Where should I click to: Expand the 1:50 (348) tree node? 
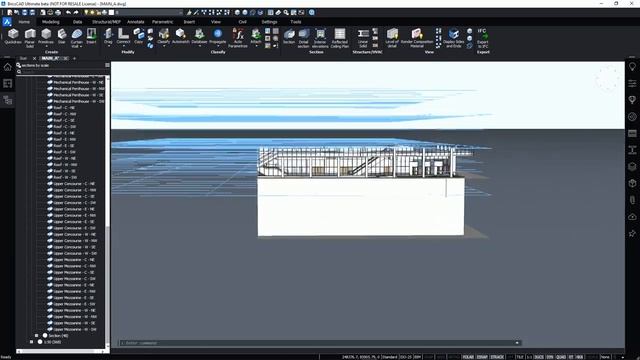point(31,342)
